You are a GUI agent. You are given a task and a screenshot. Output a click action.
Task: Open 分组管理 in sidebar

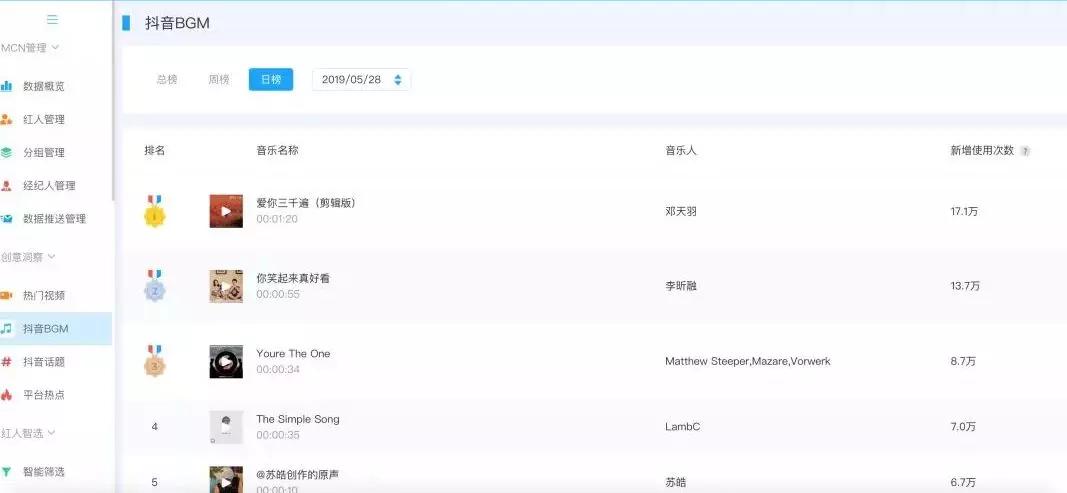pos(44,153)
